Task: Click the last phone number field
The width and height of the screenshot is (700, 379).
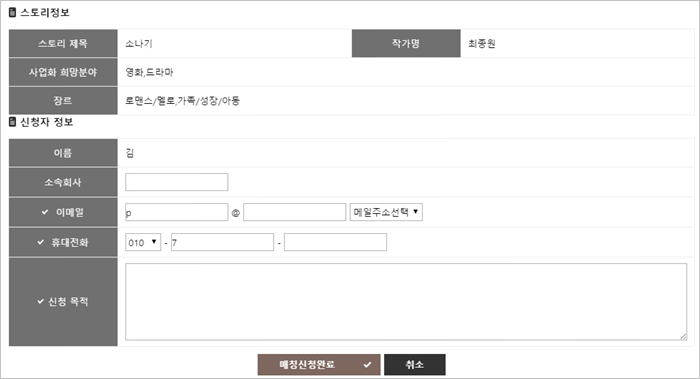Action: click(x=335, y=242)
